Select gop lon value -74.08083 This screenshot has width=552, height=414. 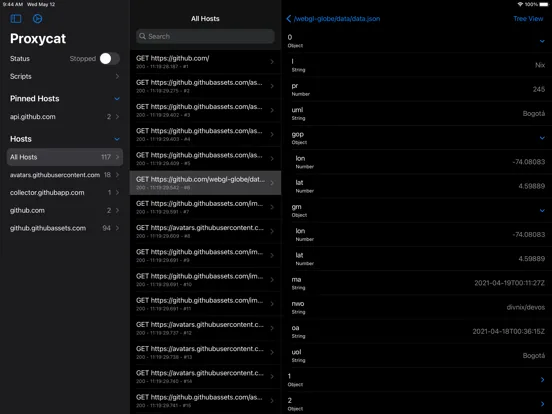click(x=529, y=162)
